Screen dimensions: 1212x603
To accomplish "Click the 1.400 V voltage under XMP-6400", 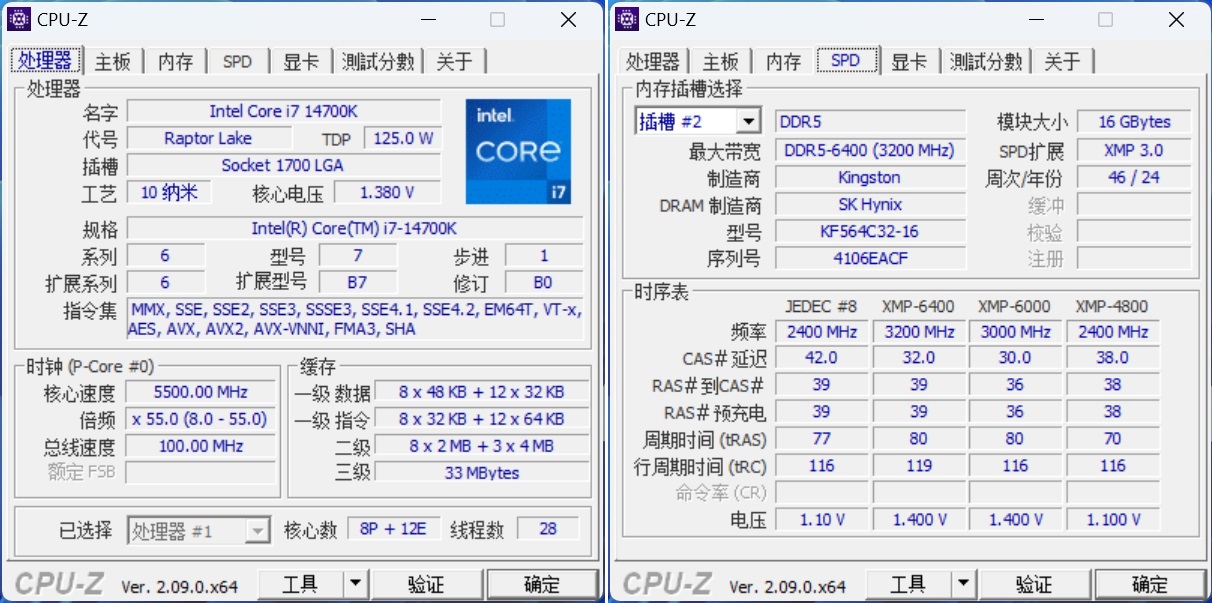I will pos(918,519).
